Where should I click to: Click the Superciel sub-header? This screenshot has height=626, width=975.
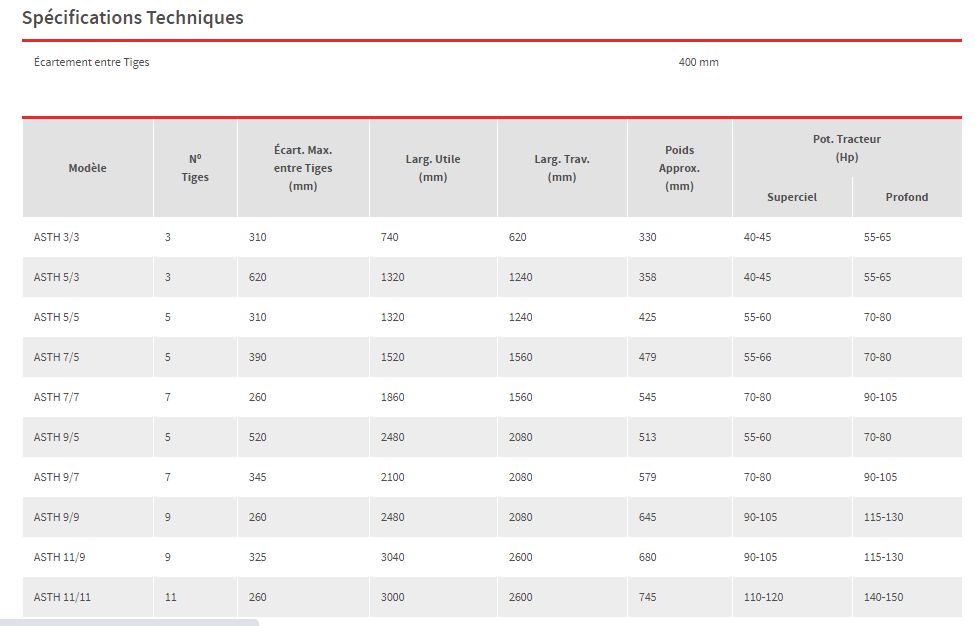coord(792,197)
